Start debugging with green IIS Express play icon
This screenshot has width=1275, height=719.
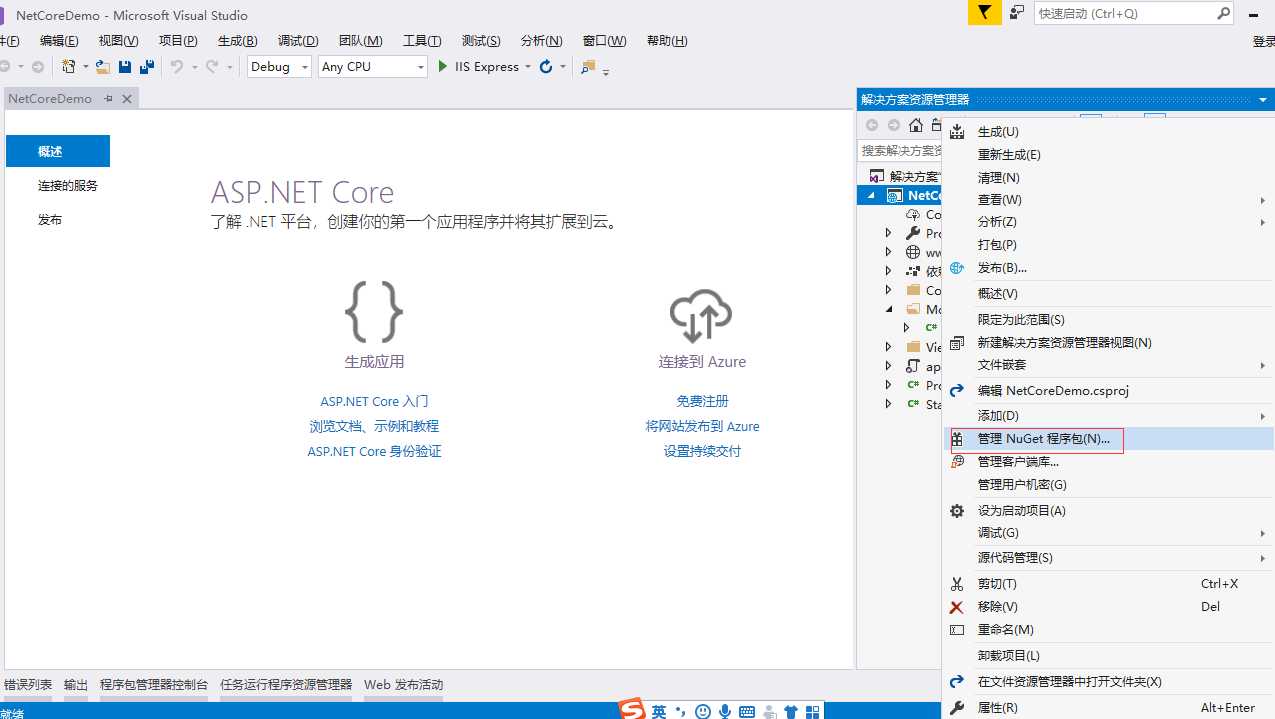click(443, 67)
